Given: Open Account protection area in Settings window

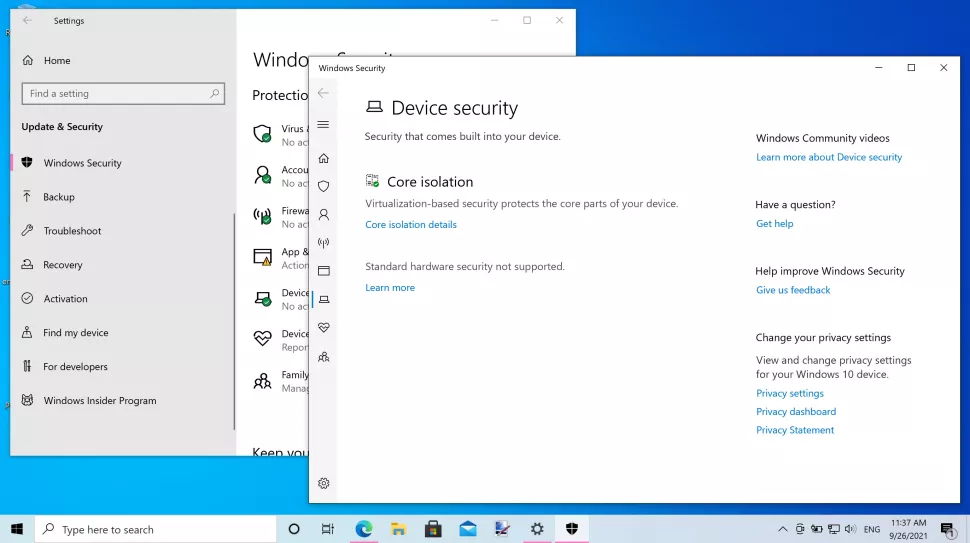Looking at the screenshot, I should tap(280, 176).
